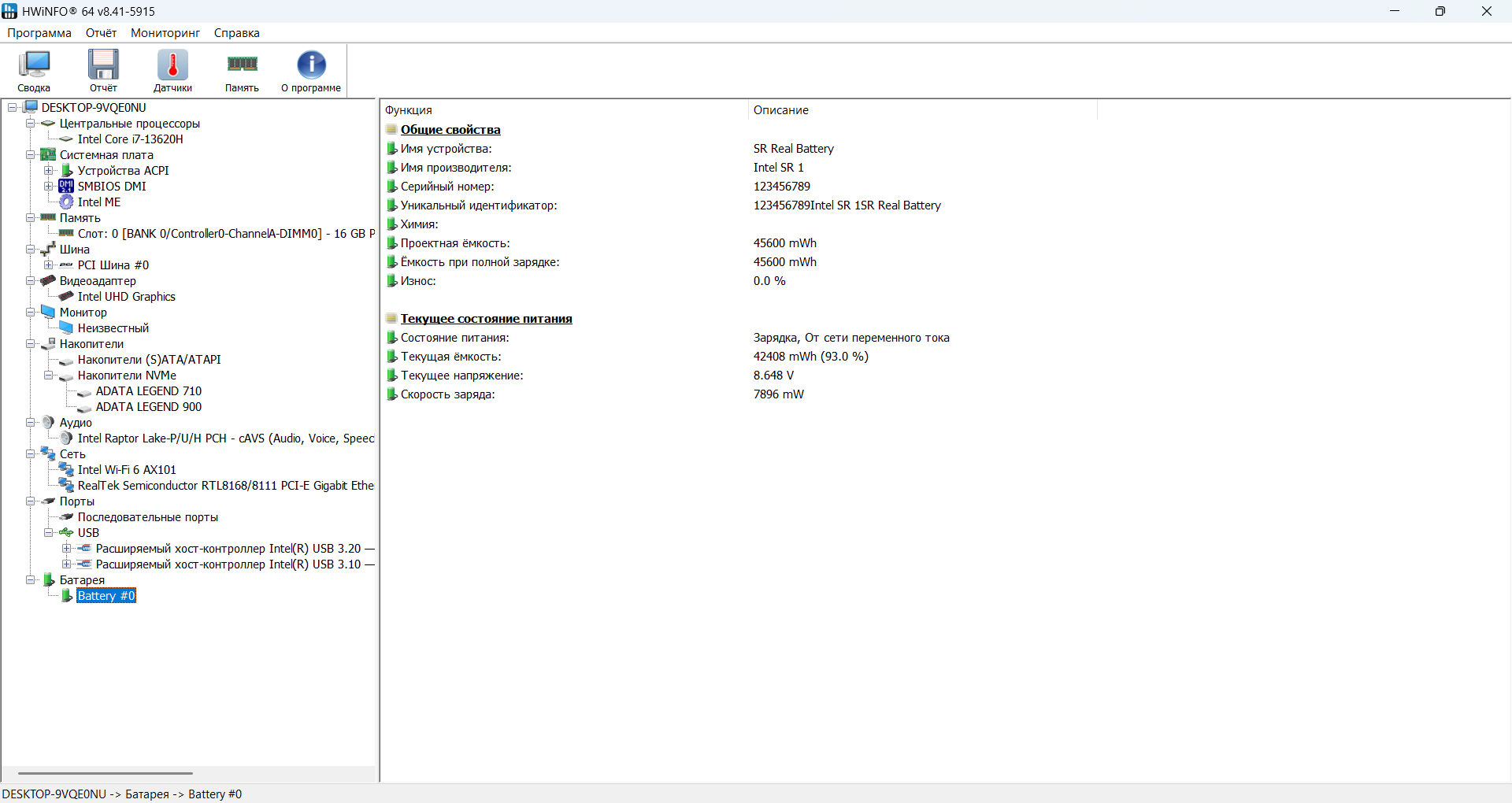Click the green battery icon for Battery #0
The height and width of the screenshot is (803, 1512).
66,596
